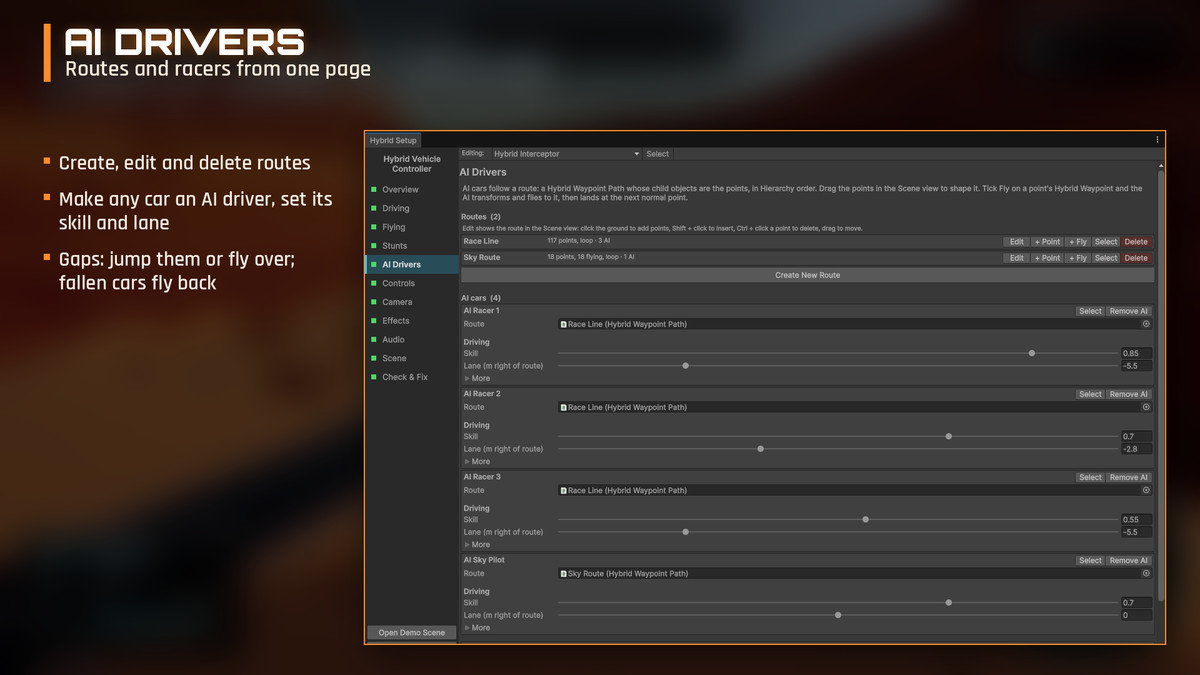
Task: Click AI Racer 1 Skill value 0.85
Action: pyautogui.click(x=1136, y=353)
